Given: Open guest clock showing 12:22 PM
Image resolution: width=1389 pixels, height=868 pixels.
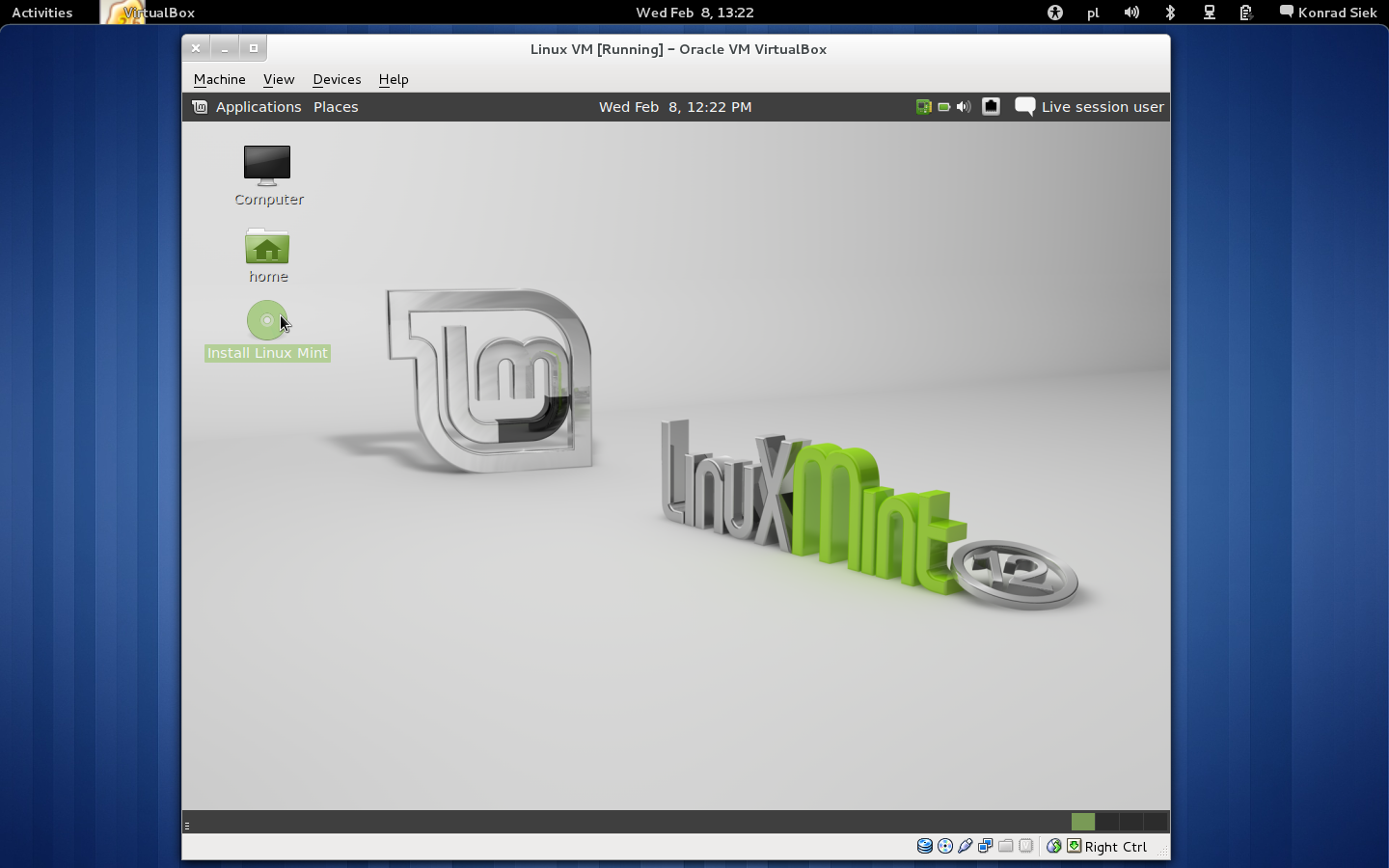Looking at the screenshot, I should (675, 107).
